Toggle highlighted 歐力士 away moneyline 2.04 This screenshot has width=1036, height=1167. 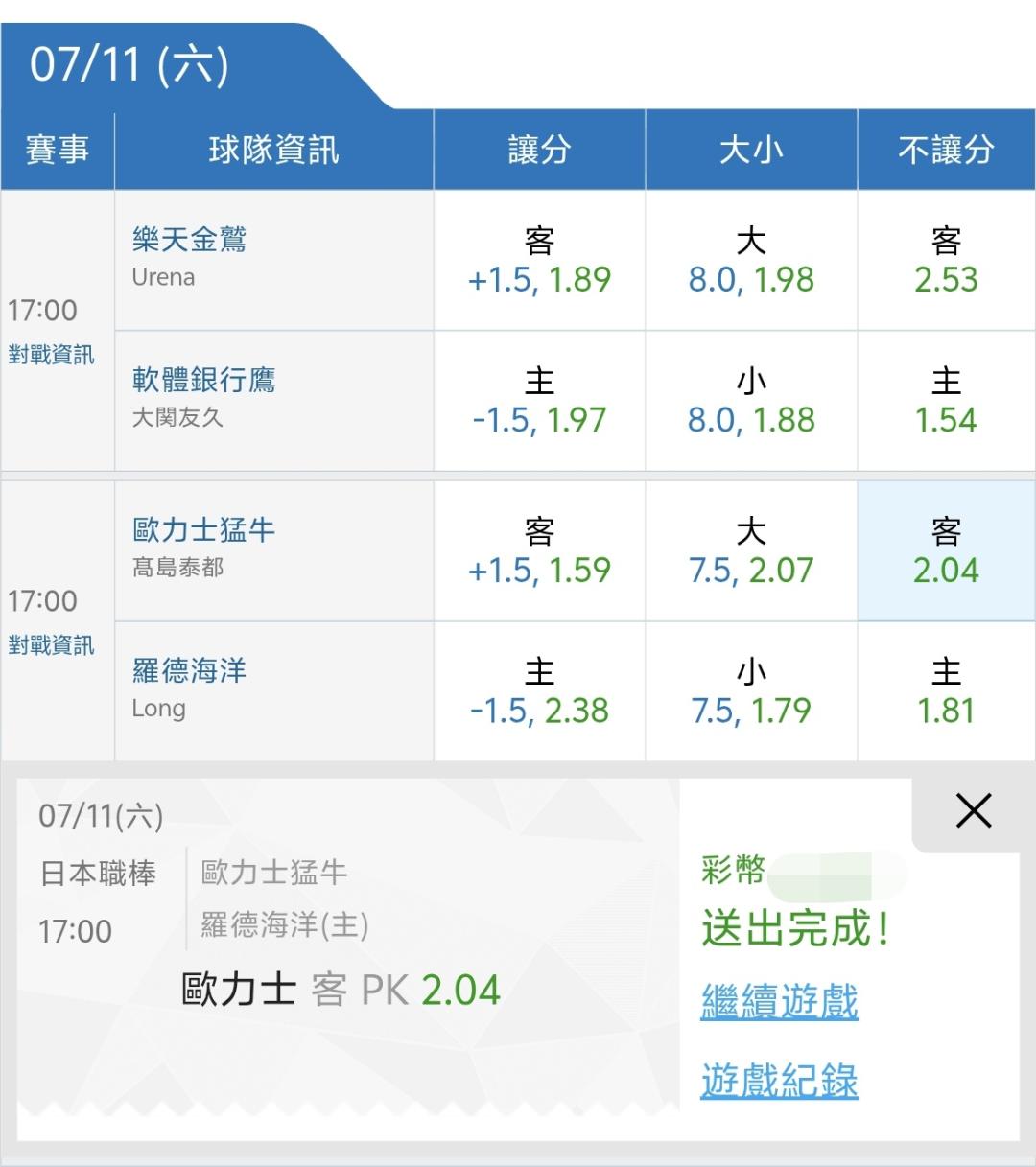(946, 551)
